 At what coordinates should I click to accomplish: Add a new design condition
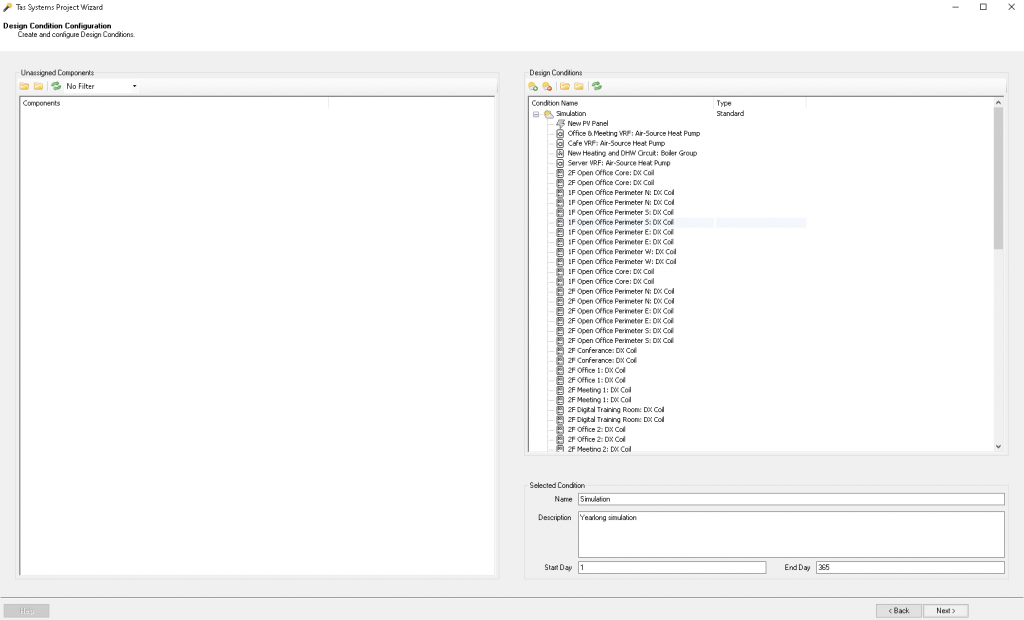pyautogui.click(x=533, y=86)
